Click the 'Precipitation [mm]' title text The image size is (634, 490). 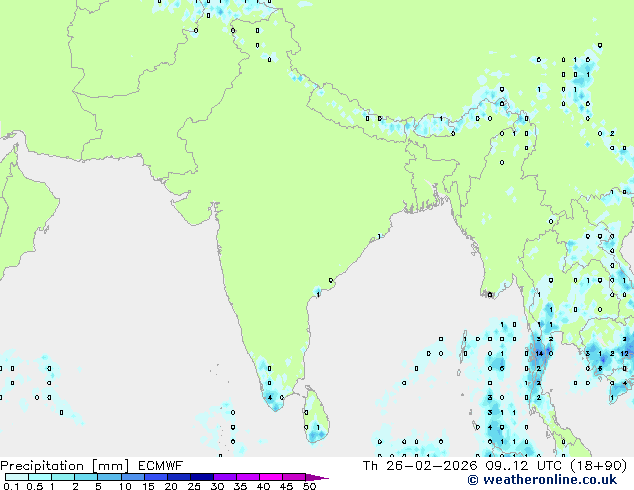[65, 466]
